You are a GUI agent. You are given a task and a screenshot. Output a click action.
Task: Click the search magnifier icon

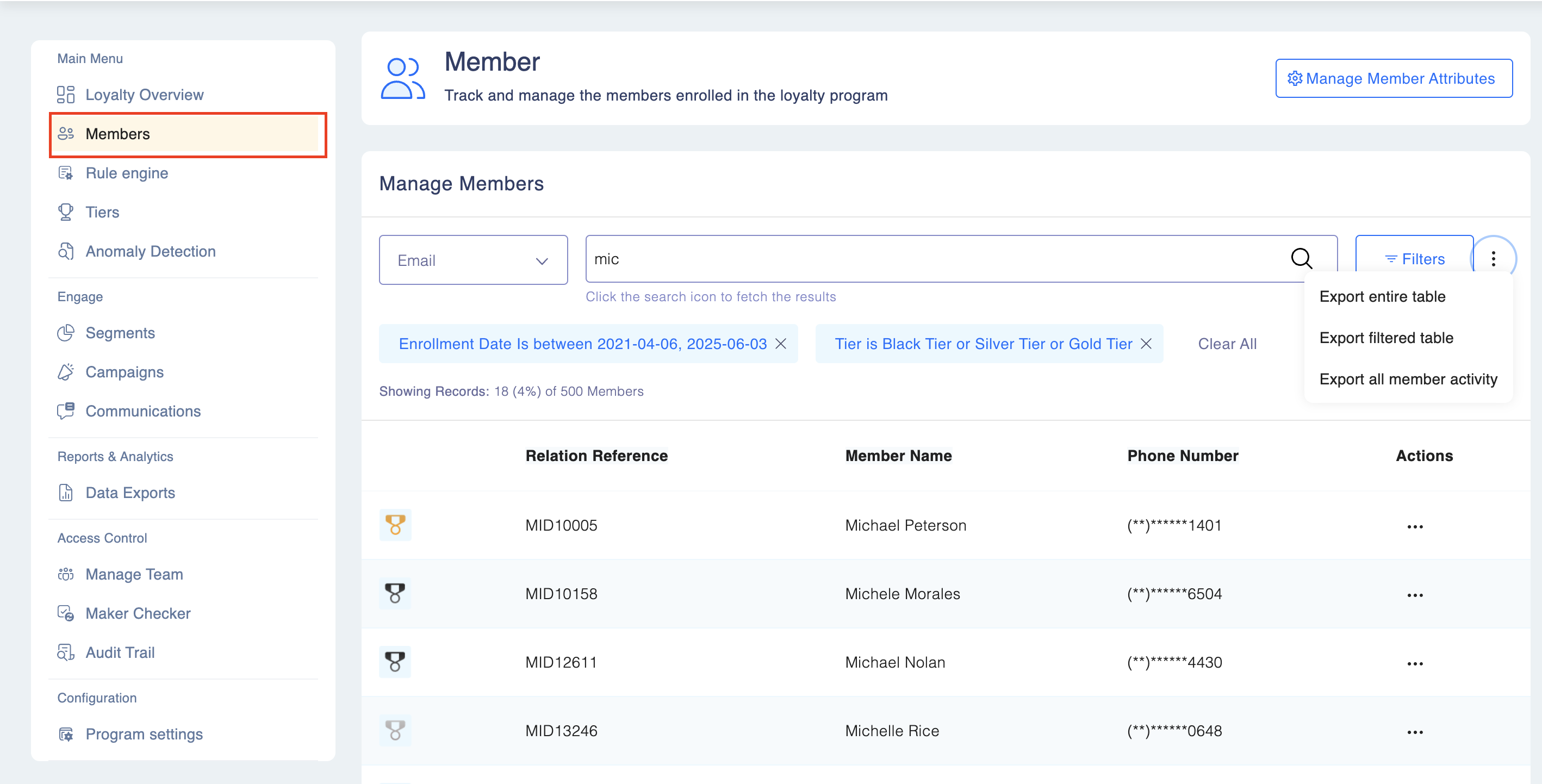coord(1301,259)
